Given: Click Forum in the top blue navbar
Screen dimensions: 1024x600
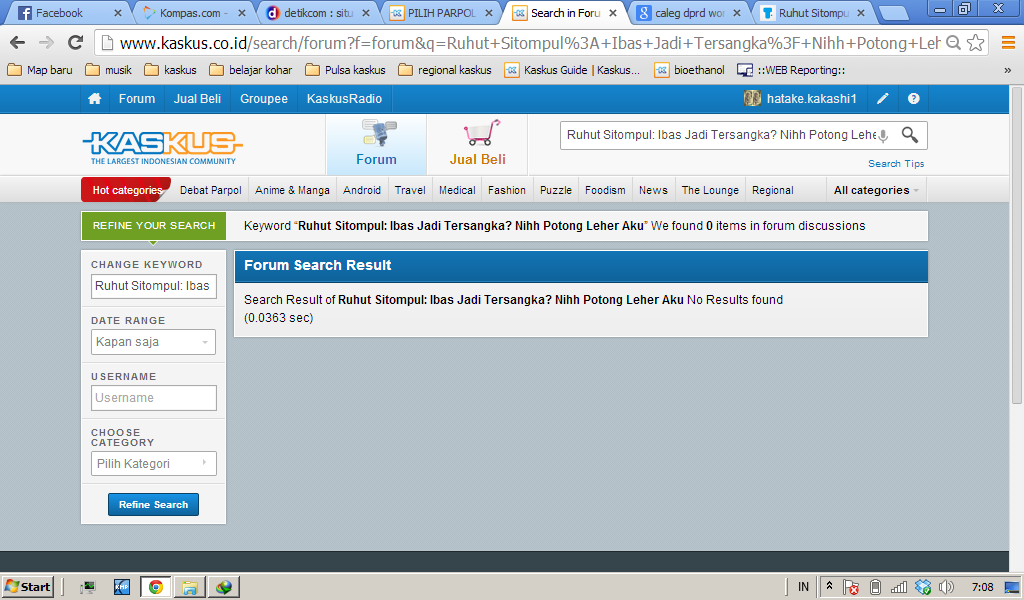Looking at the screenshot, I should coord(136,99).
